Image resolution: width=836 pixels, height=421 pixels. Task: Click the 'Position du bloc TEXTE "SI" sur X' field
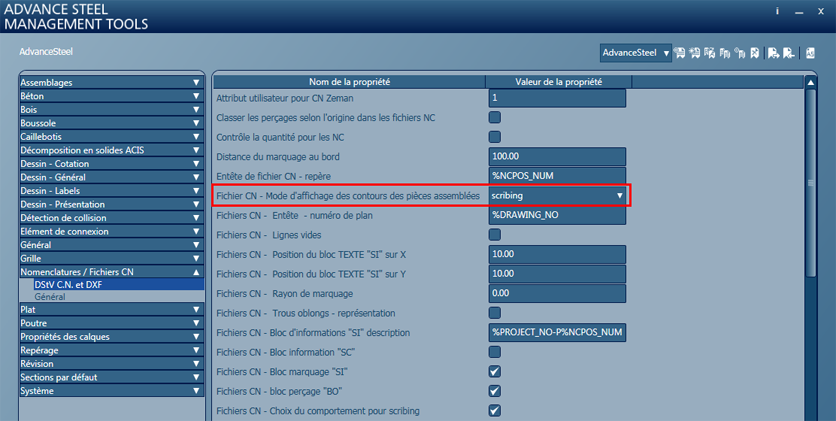point(557,254)
